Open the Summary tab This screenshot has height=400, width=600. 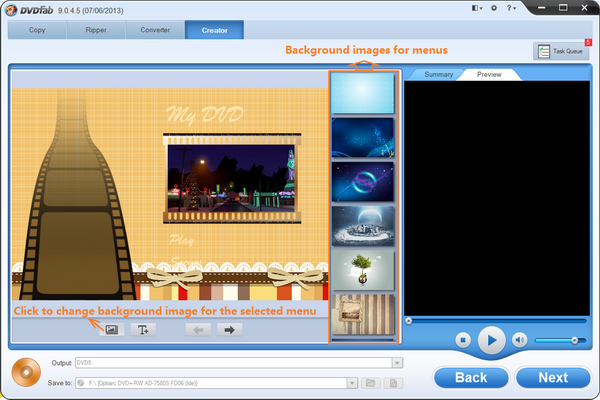[439, 74]
